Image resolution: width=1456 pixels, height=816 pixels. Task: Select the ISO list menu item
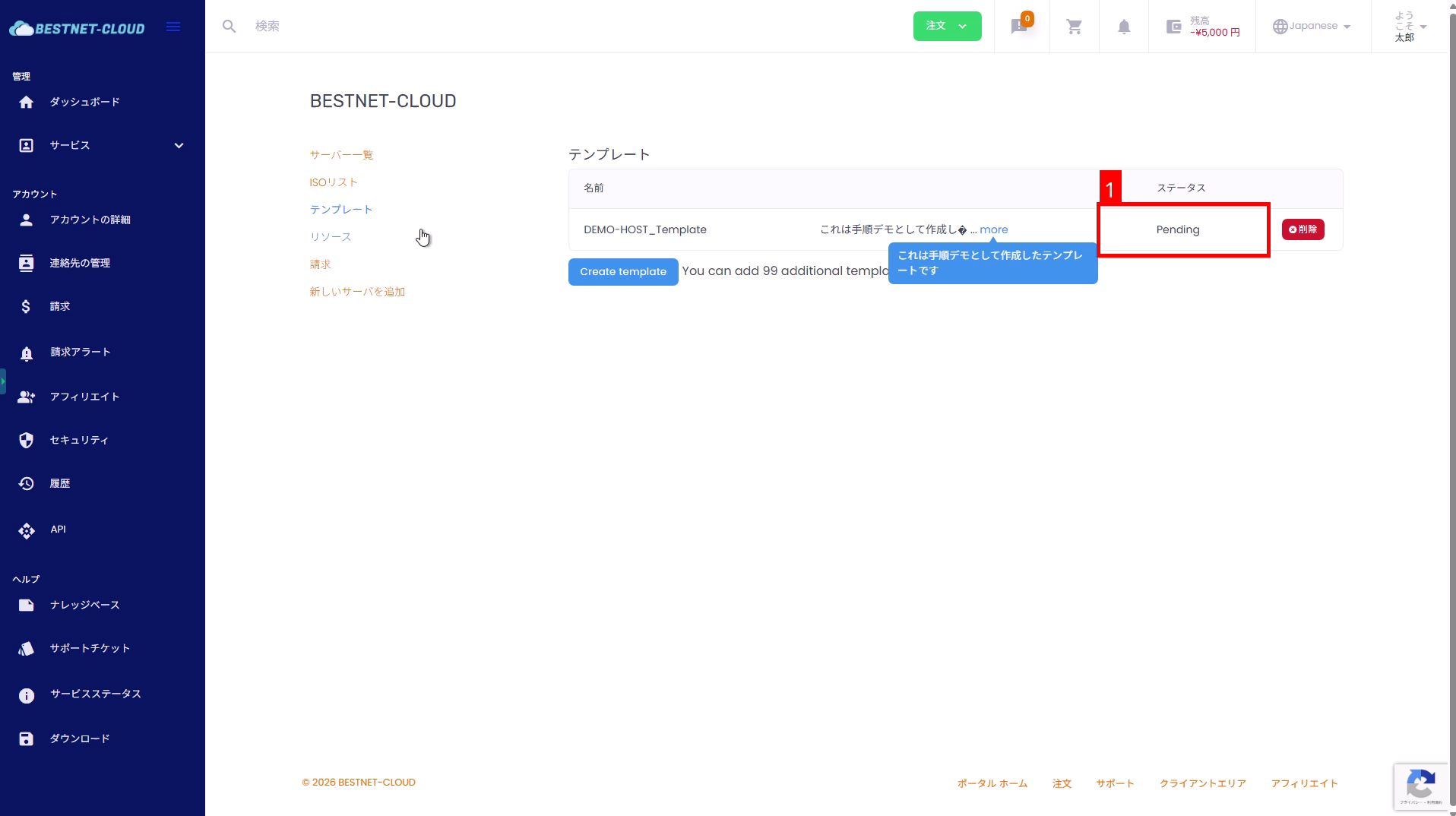coord(333,182)
